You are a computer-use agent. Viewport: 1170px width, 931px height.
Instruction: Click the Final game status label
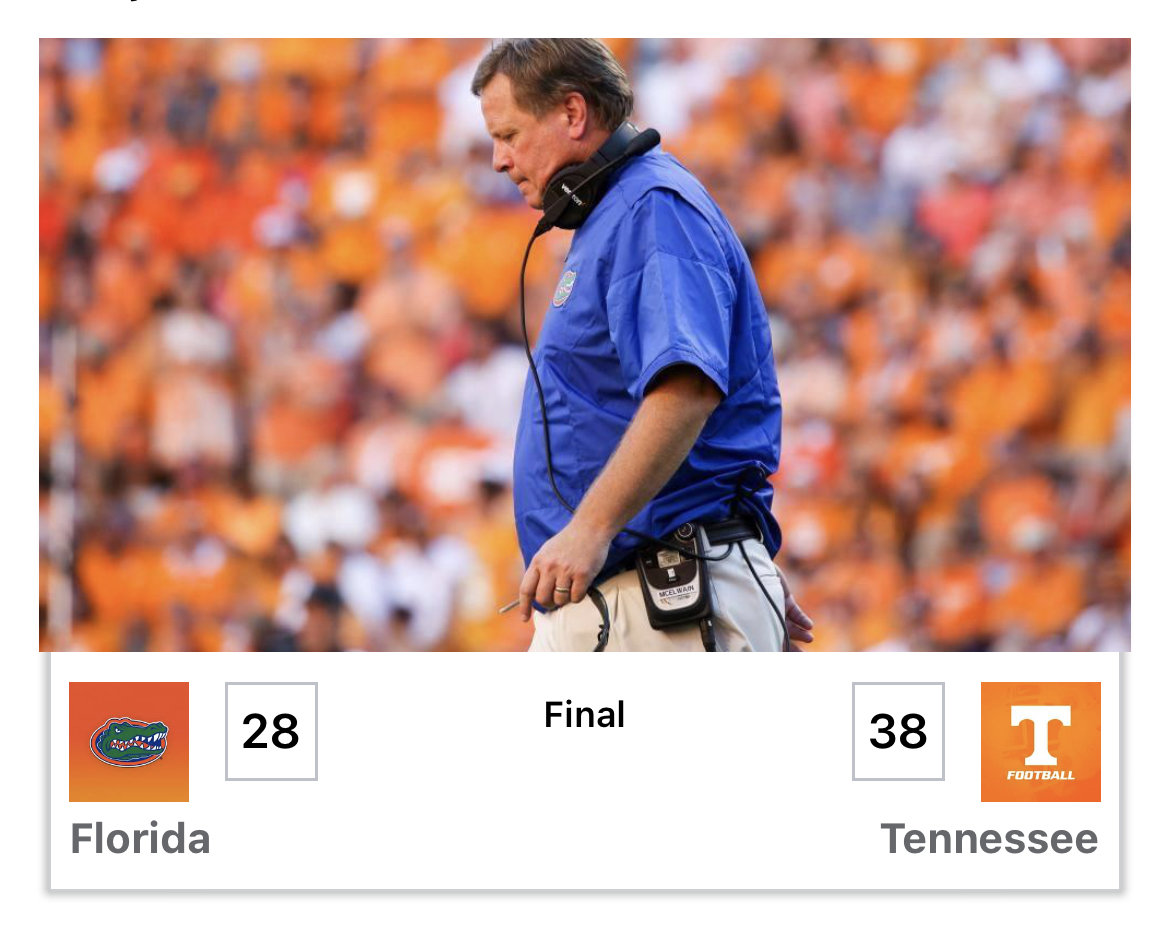[584, 715]
